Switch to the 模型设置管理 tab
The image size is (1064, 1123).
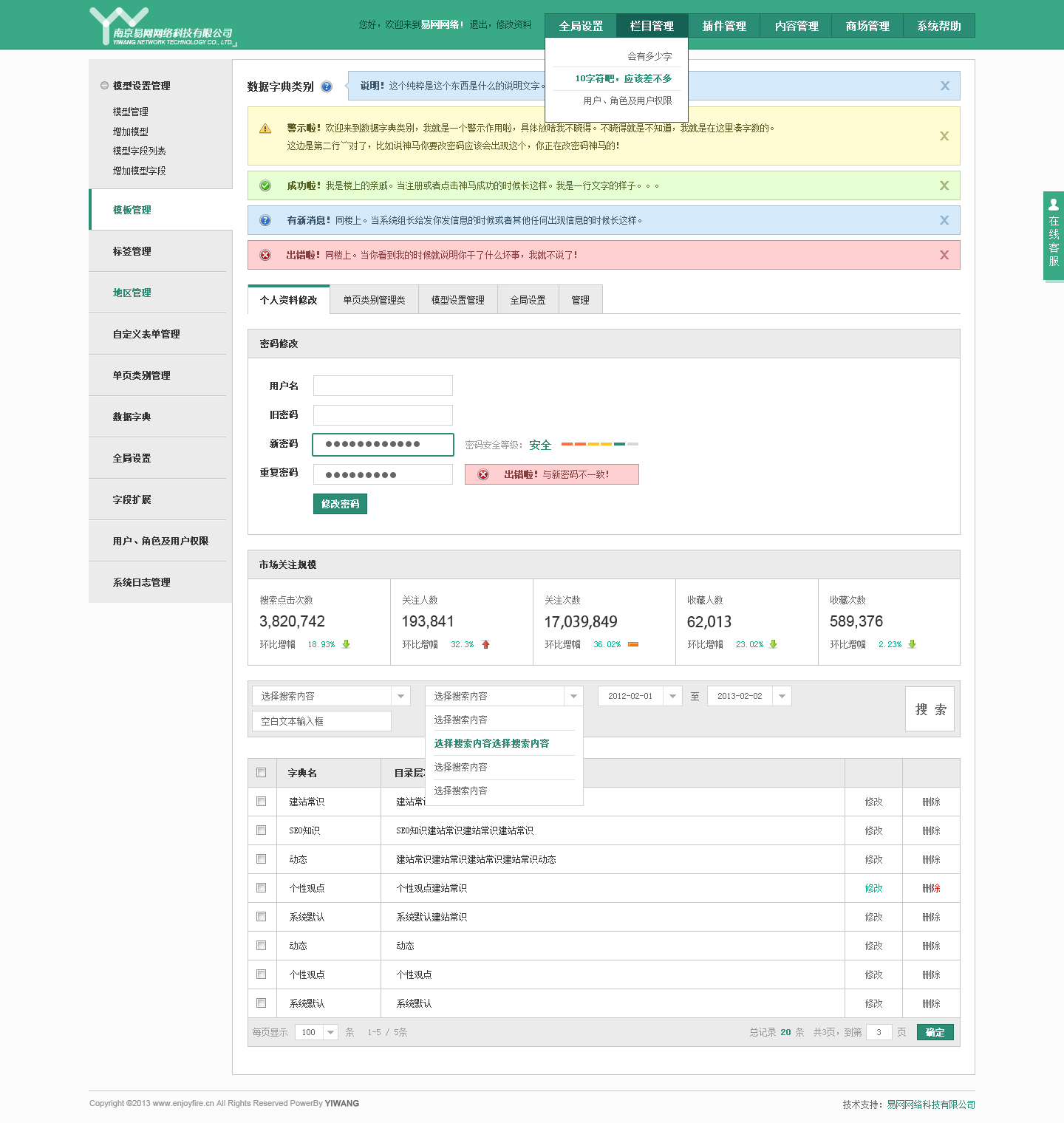pyautogui.click(x=458, y=300)
